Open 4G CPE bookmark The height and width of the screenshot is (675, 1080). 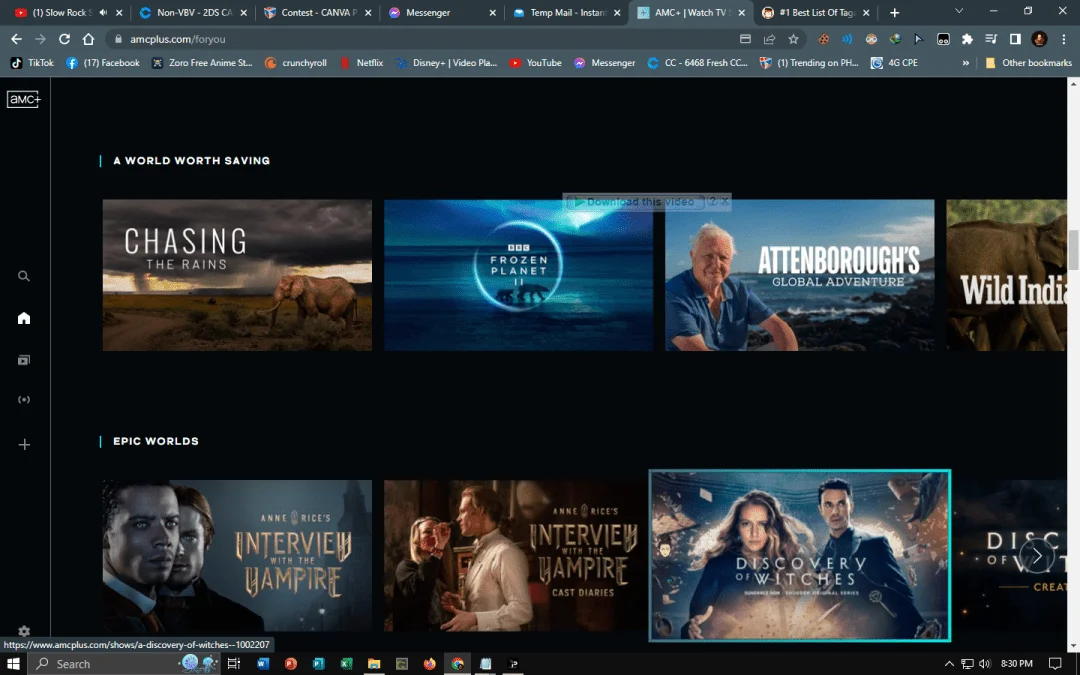(x=894, y=63)
